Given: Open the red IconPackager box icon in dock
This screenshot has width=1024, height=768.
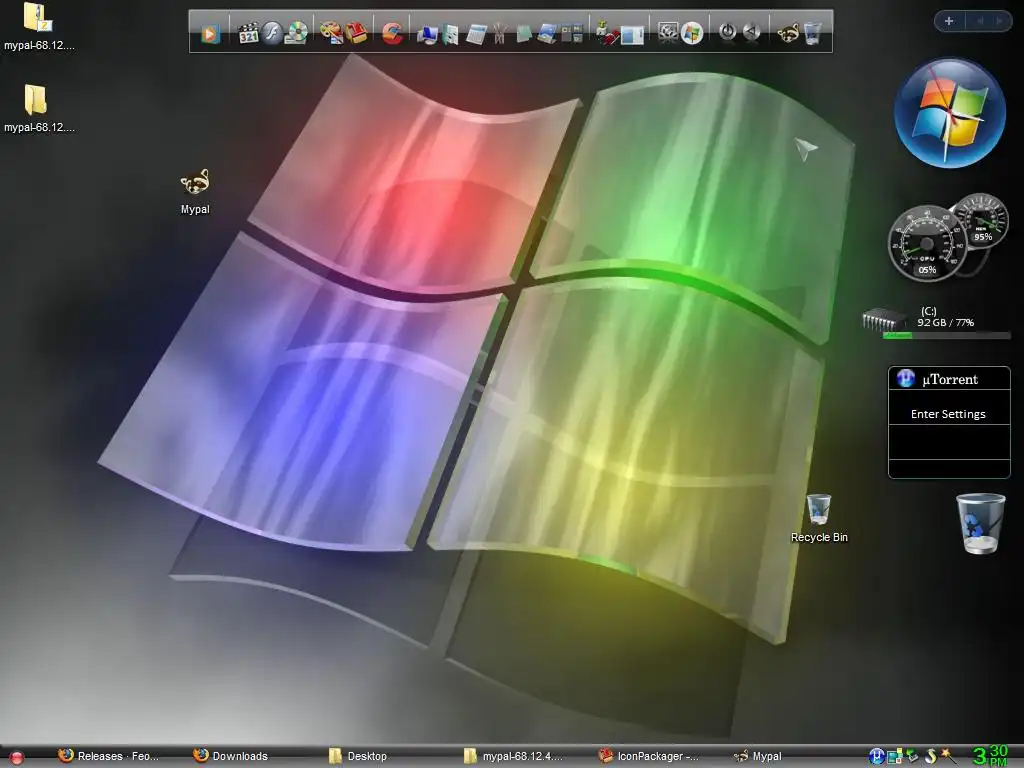Looking at the screenshot, I should 356,33.
